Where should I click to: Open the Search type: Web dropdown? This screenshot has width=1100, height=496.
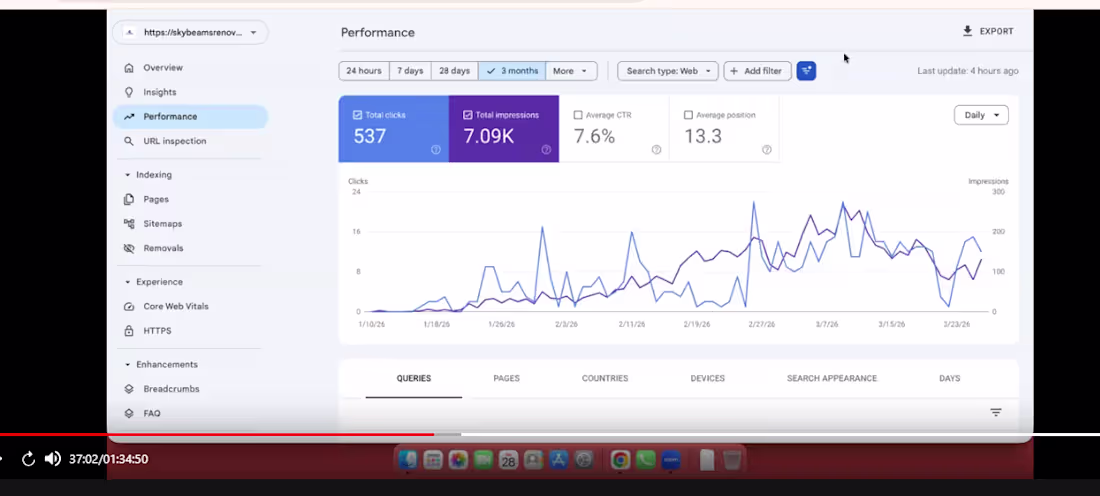click(668, 71)
